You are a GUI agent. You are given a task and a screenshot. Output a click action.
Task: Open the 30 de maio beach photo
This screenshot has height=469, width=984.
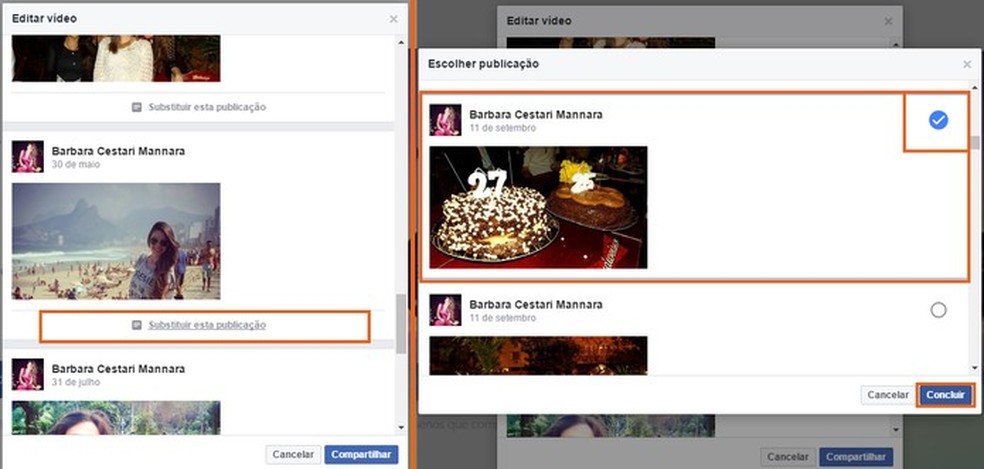tap(116, 241)
